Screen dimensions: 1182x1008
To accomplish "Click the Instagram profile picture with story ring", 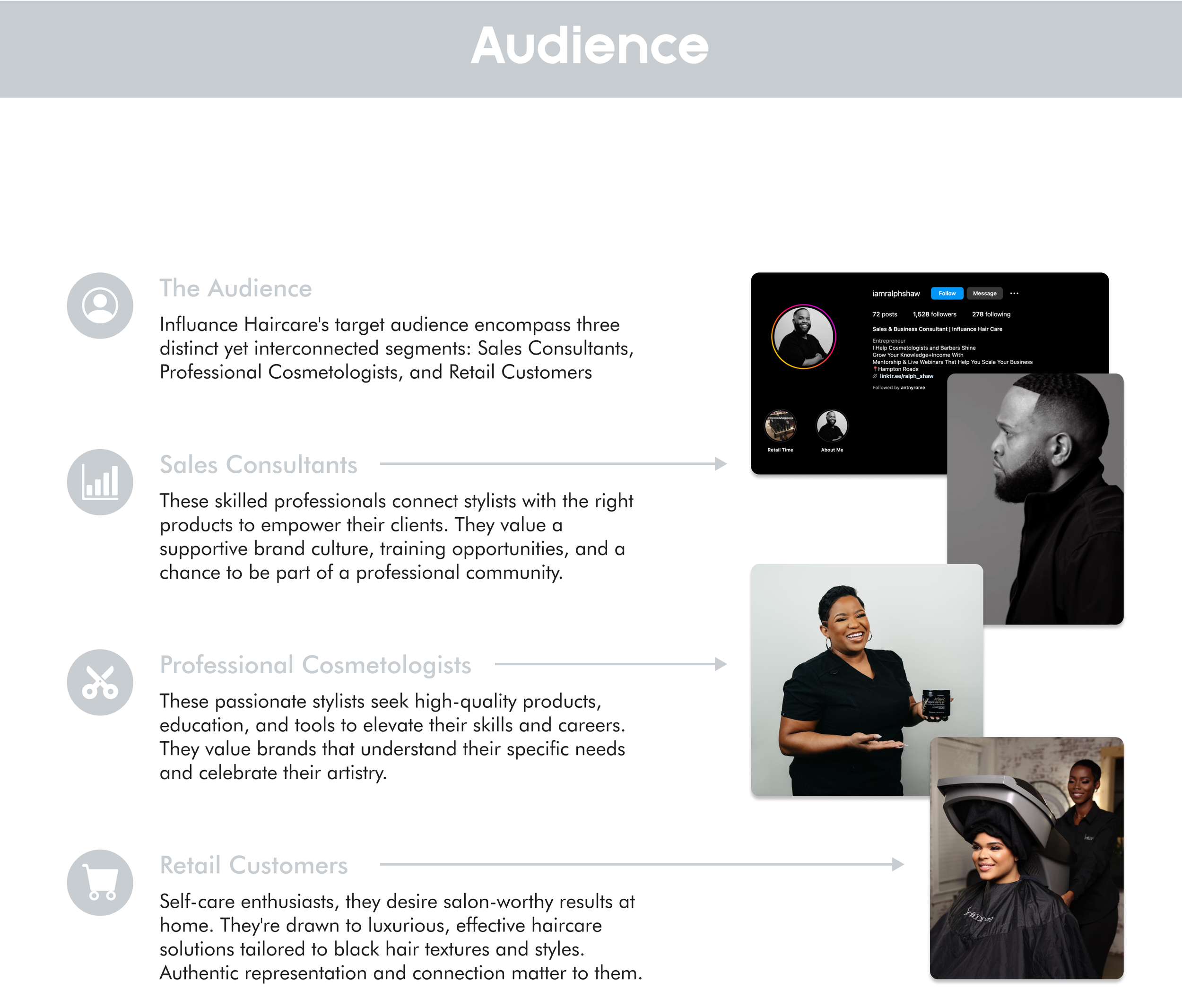I will click(803, 337).
